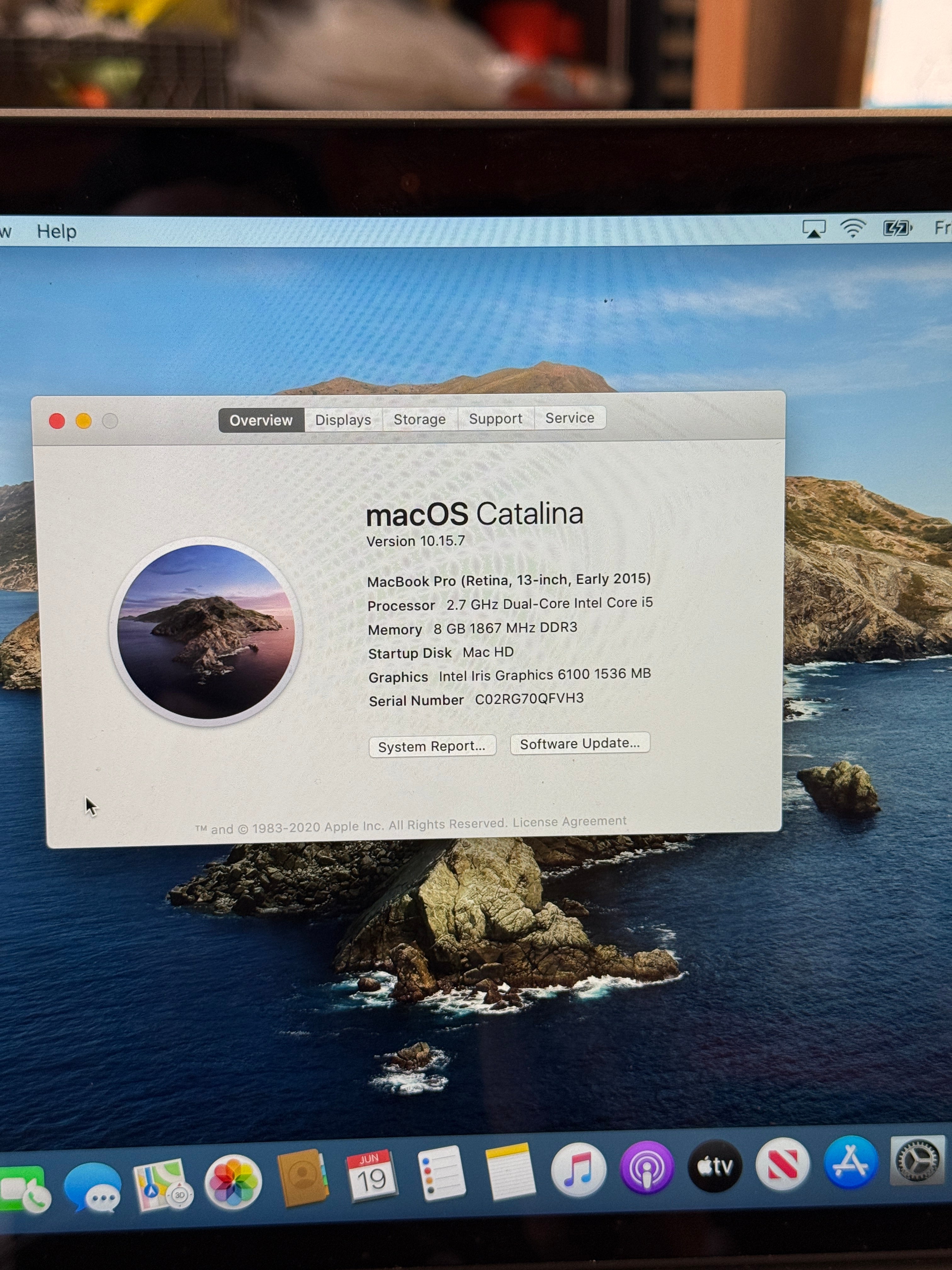The width and height of the screenshot is (952, 1270).
Task: Open System Preferences gear icon
Action: 918,1160
